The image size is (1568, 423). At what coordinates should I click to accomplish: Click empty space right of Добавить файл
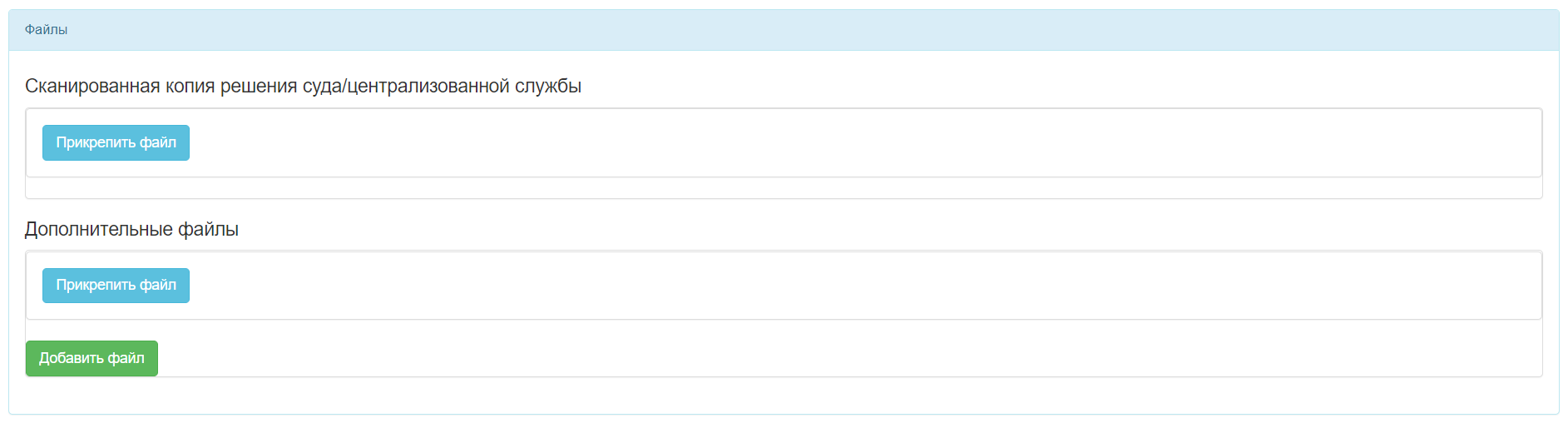(x=848, y=358)
